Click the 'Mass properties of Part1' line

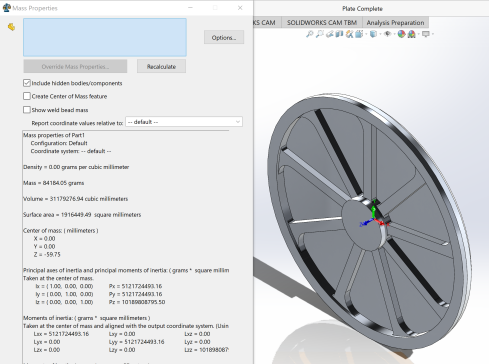coord(54,135)
